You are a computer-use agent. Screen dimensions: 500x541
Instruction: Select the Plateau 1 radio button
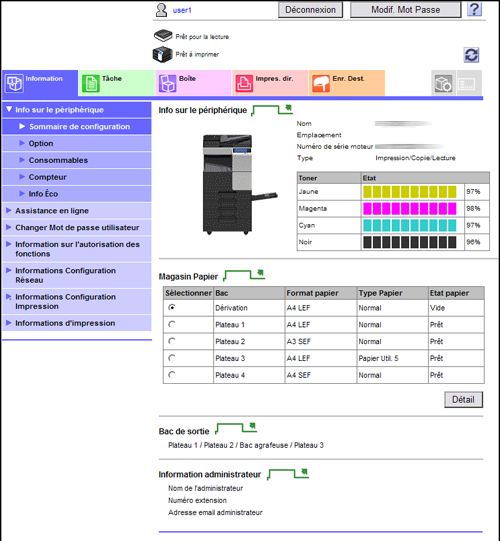click(172, 324)
